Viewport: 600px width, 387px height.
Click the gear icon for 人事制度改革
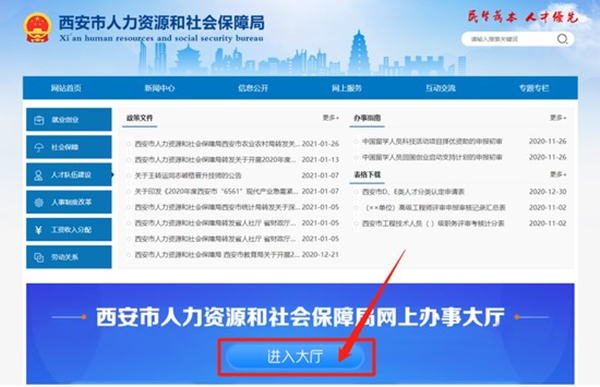click(39, 202)
